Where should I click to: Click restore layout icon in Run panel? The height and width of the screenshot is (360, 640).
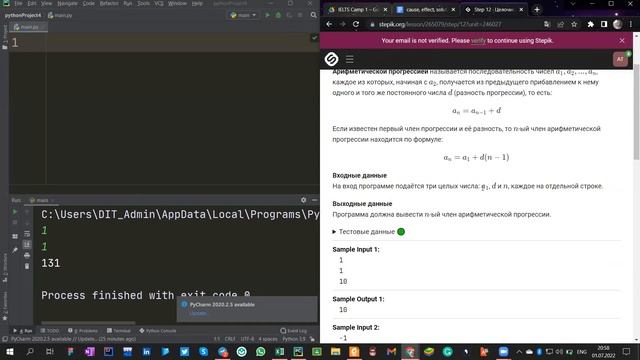pyautogui.click(x=15, y=236)
